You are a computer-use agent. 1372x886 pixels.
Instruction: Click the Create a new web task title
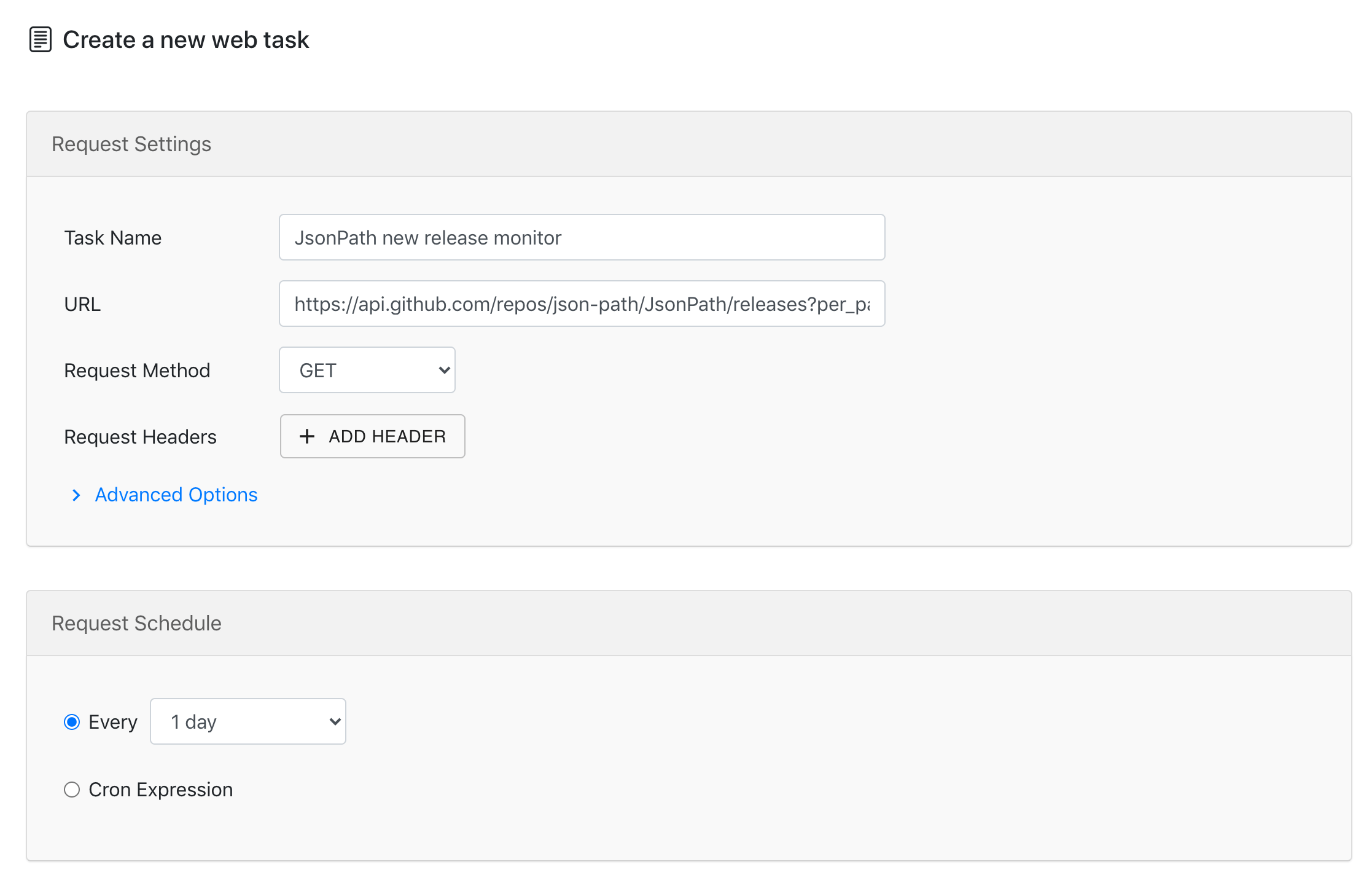click(x=185, y=39)
